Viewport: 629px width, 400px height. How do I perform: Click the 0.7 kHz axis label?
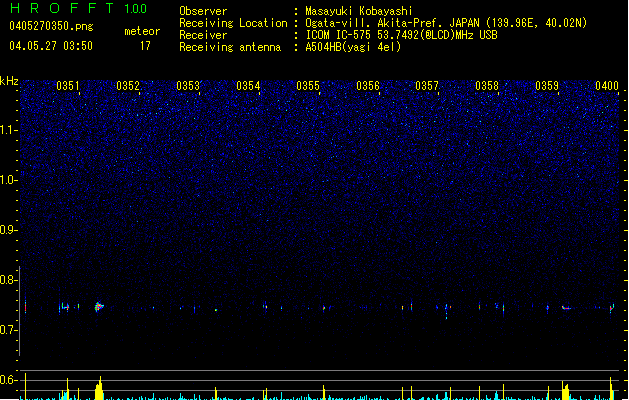tap(8, 330)
